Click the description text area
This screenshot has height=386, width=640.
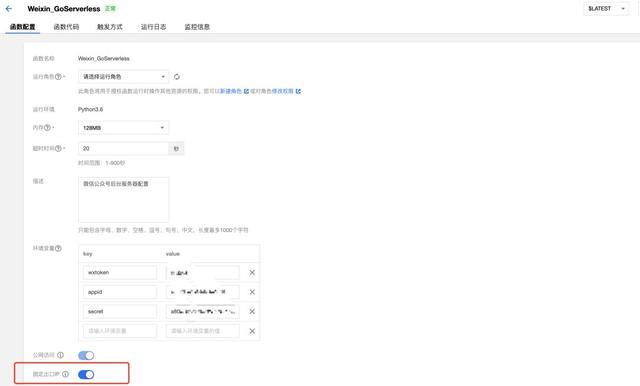click(x=123, y=200)
